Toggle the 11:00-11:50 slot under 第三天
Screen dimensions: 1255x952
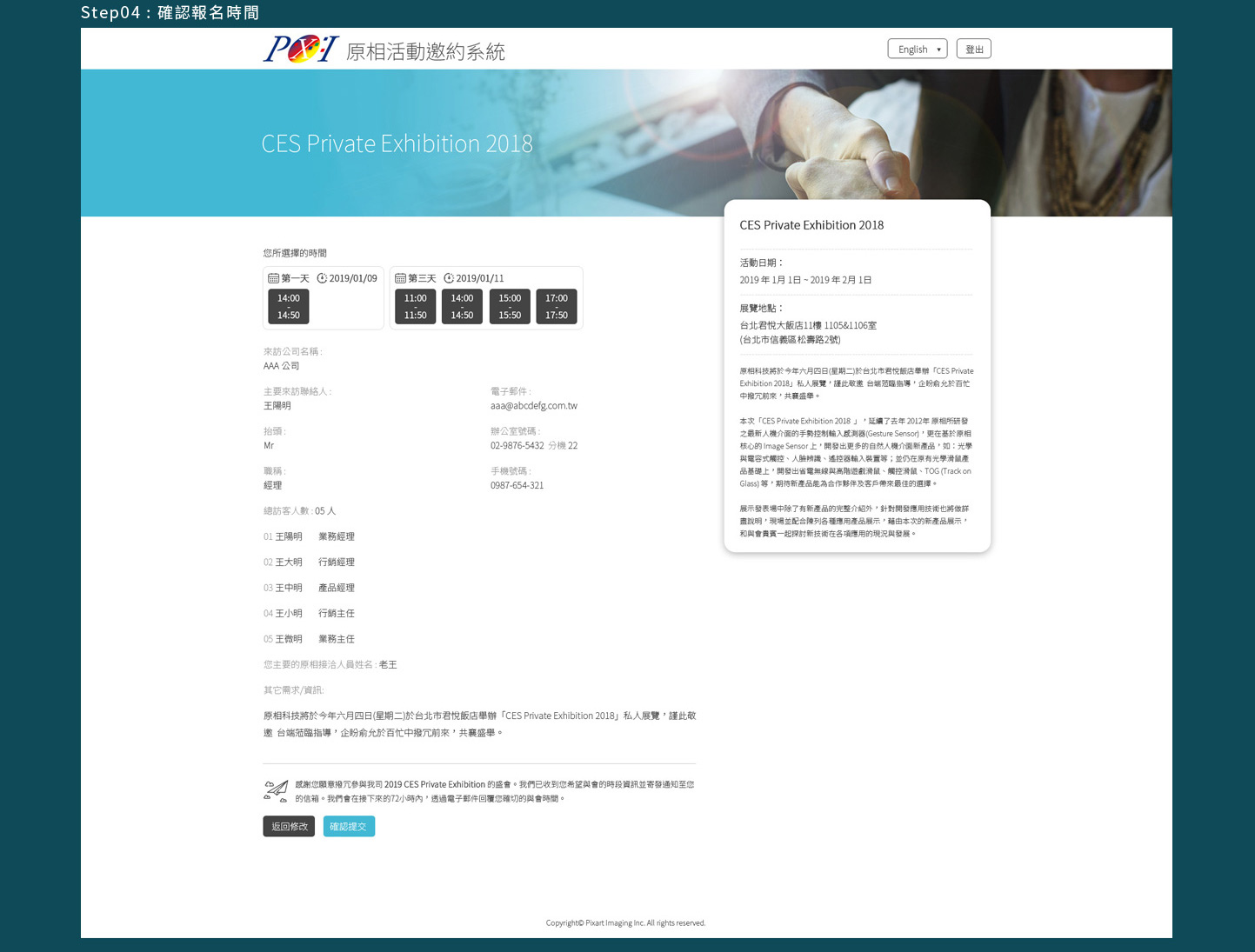click(415, 306)
